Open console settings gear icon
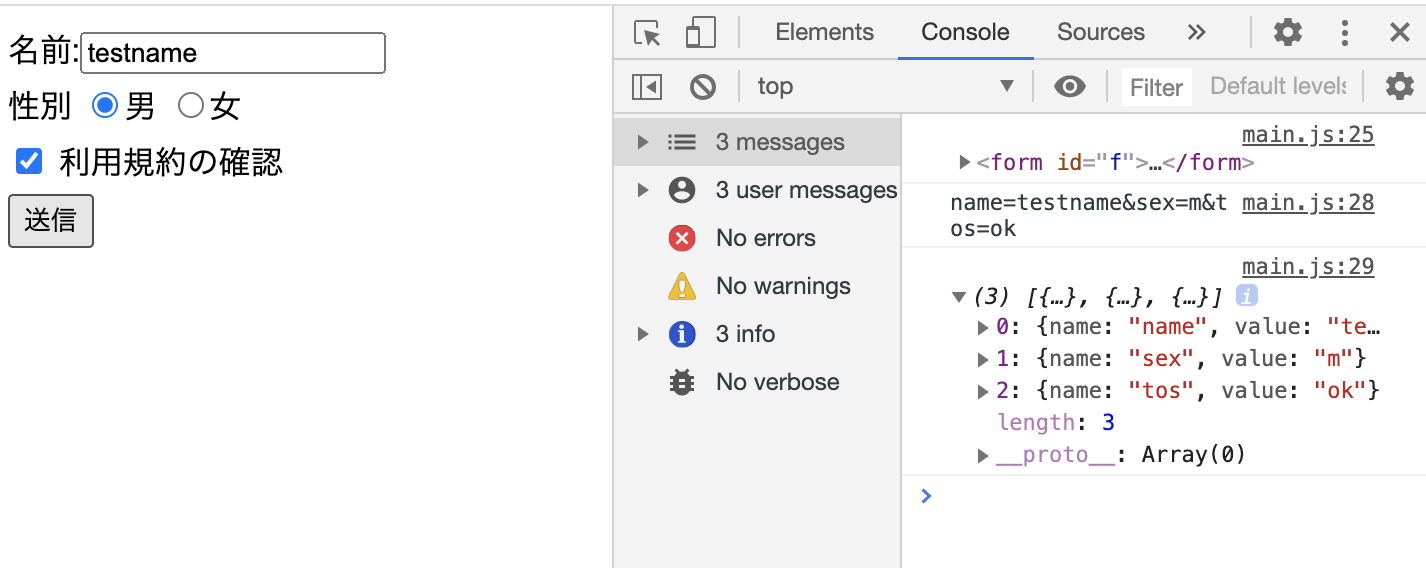This screenshot has width=1426, height=568. point(1400,87)
